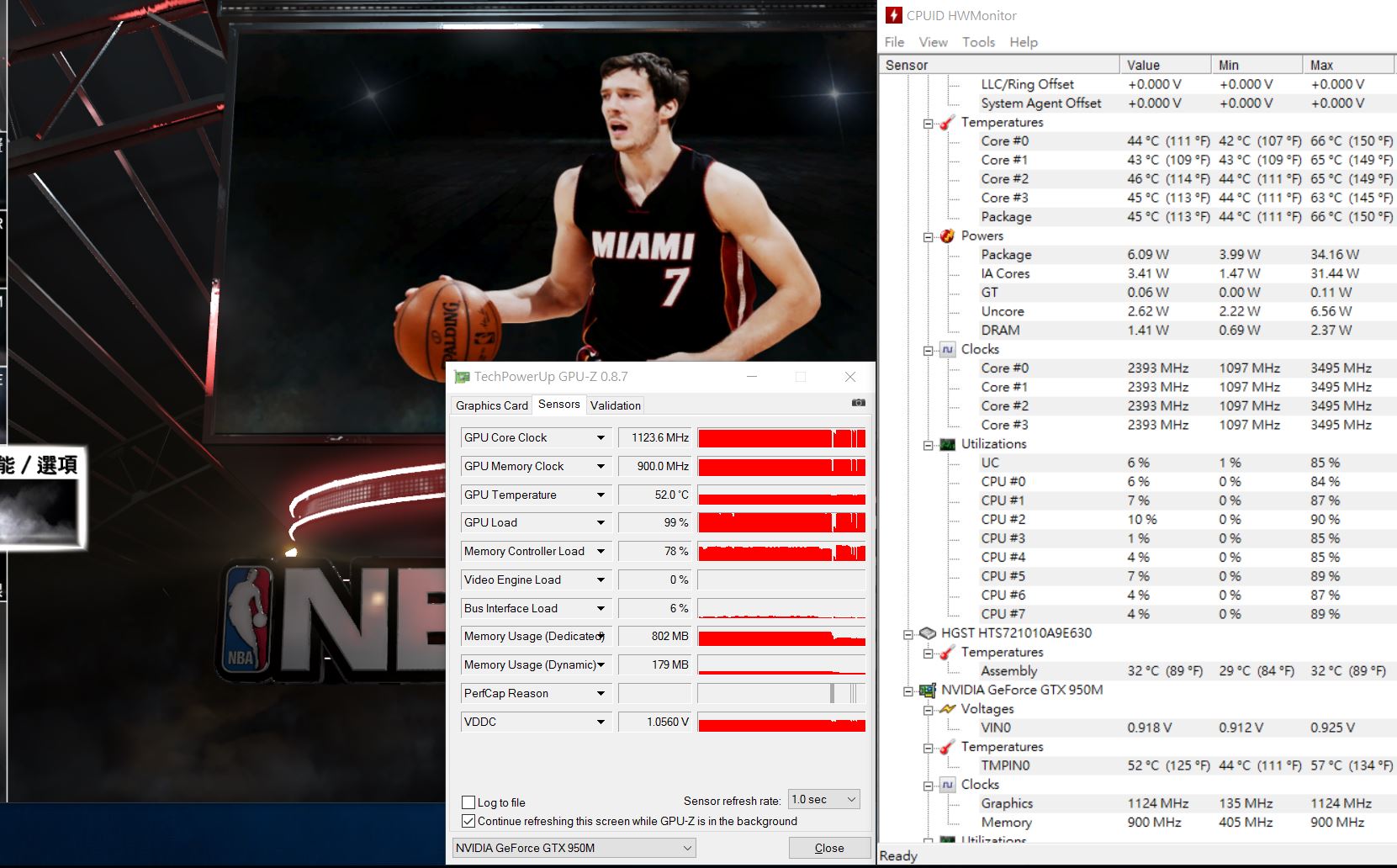Click the Voltages lightning icon

coord(948,709)
